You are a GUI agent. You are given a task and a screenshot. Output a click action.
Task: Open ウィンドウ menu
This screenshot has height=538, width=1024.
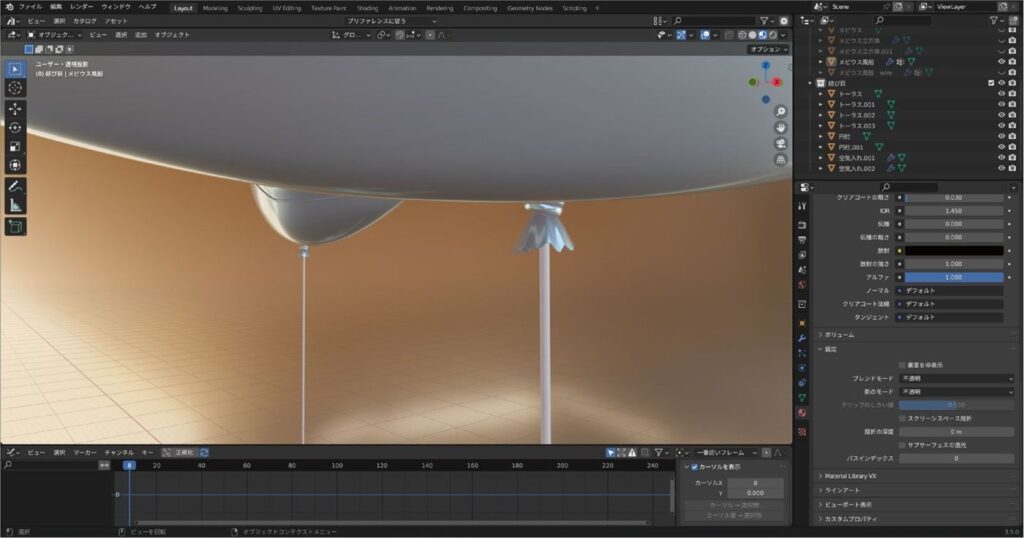point(116,7)
